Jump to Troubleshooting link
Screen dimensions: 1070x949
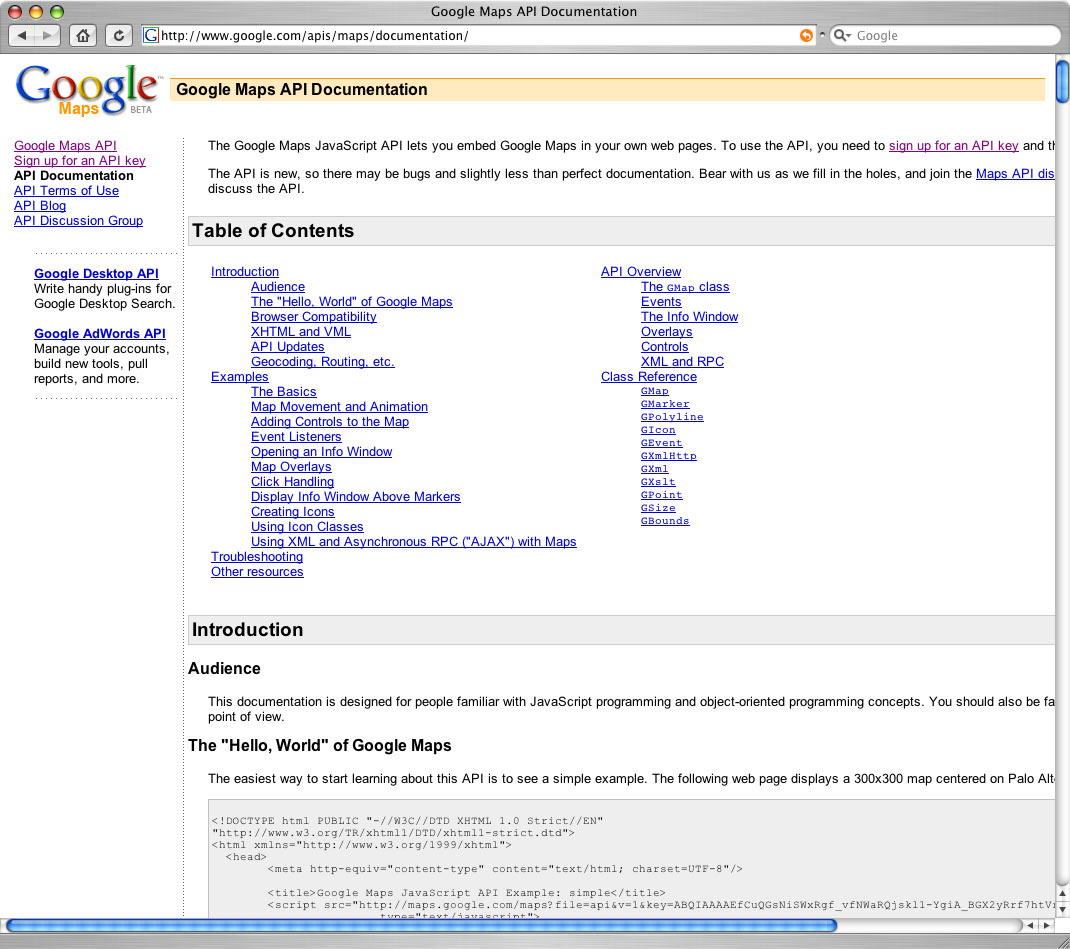point(257,557)
